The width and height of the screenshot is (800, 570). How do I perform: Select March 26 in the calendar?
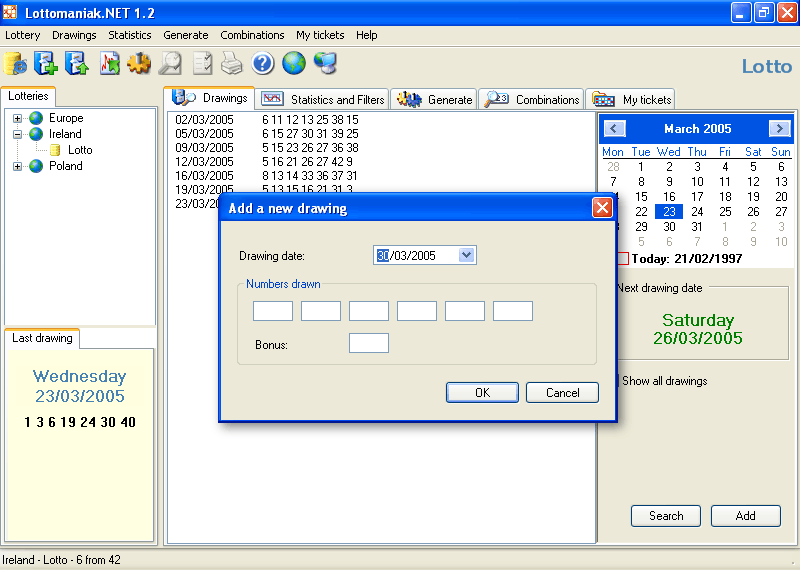[753, 212]
